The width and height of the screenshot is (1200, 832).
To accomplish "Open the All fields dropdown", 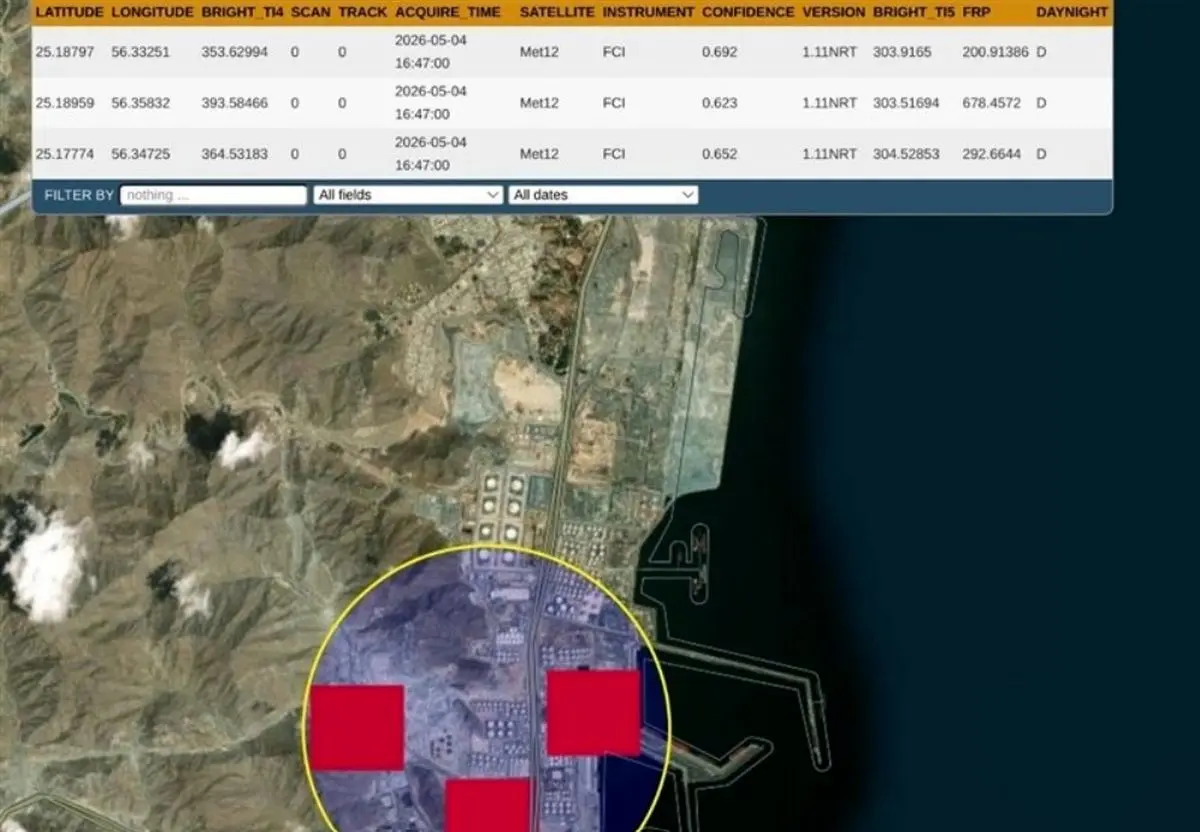I will pos(408,195).
